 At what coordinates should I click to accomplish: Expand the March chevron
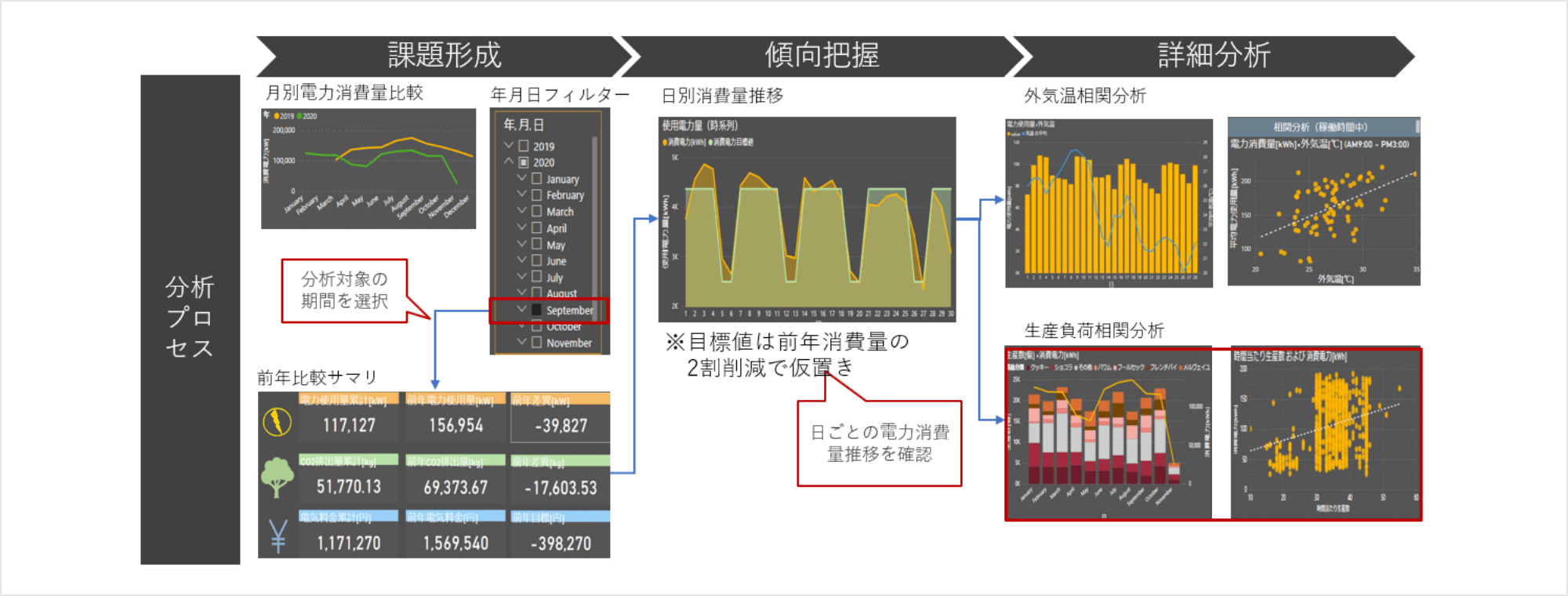click(522, 210)
